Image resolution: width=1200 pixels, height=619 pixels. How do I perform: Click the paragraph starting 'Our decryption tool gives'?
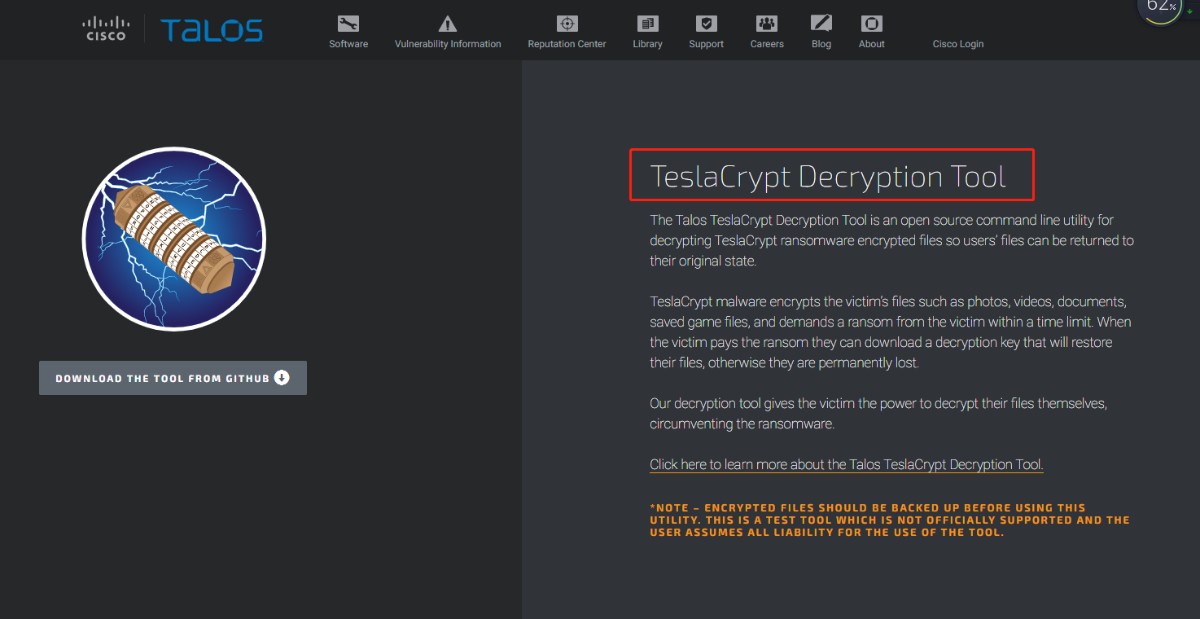[878, 413]
